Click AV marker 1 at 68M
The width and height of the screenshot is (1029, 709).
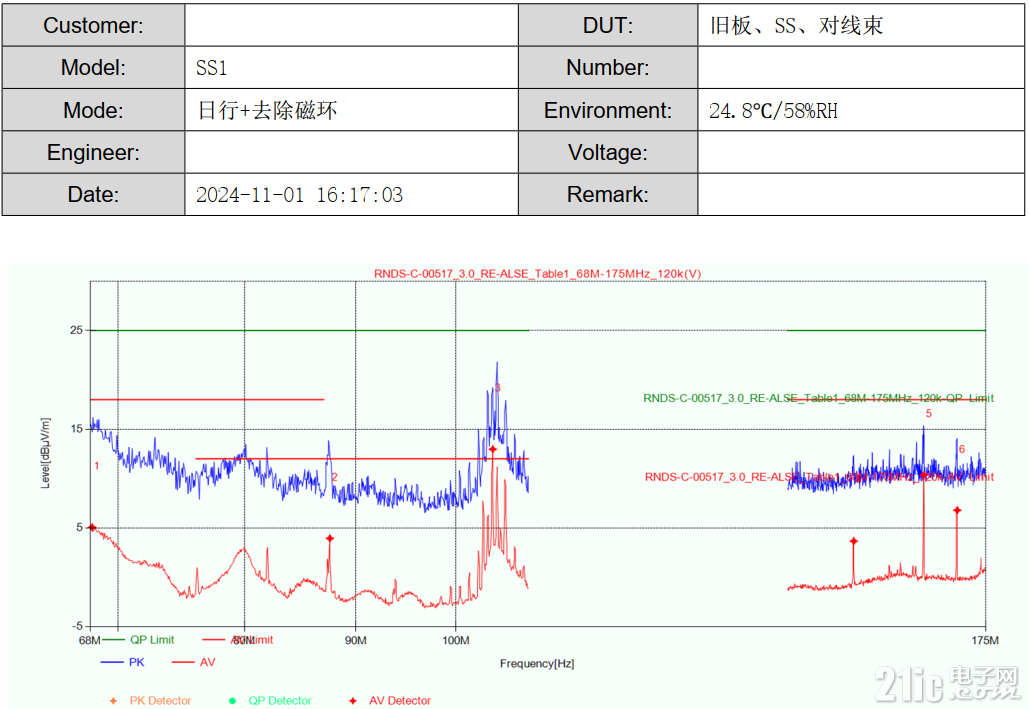pyautogui.click(x=92, y=527)
